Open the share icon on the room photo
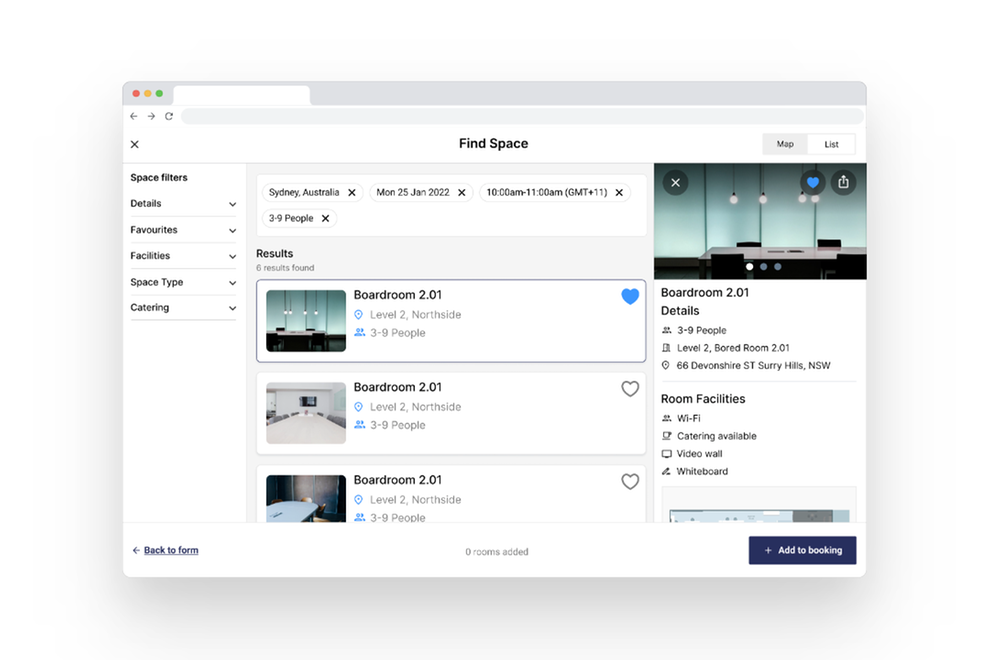This screenshot has width=990, height=660. point(845,182)
